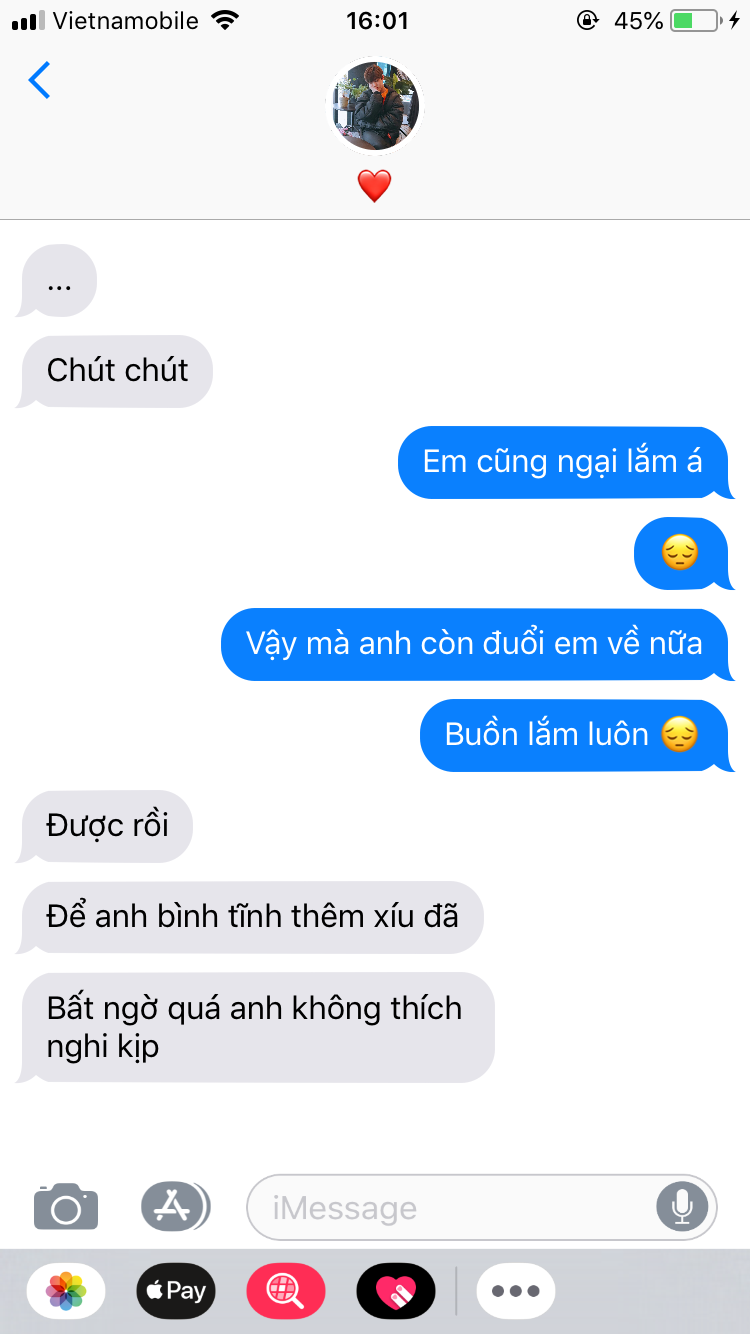Tap the microphone dictation icon
Screen dimensions: 750x1334
click(x=682, y=1207)
